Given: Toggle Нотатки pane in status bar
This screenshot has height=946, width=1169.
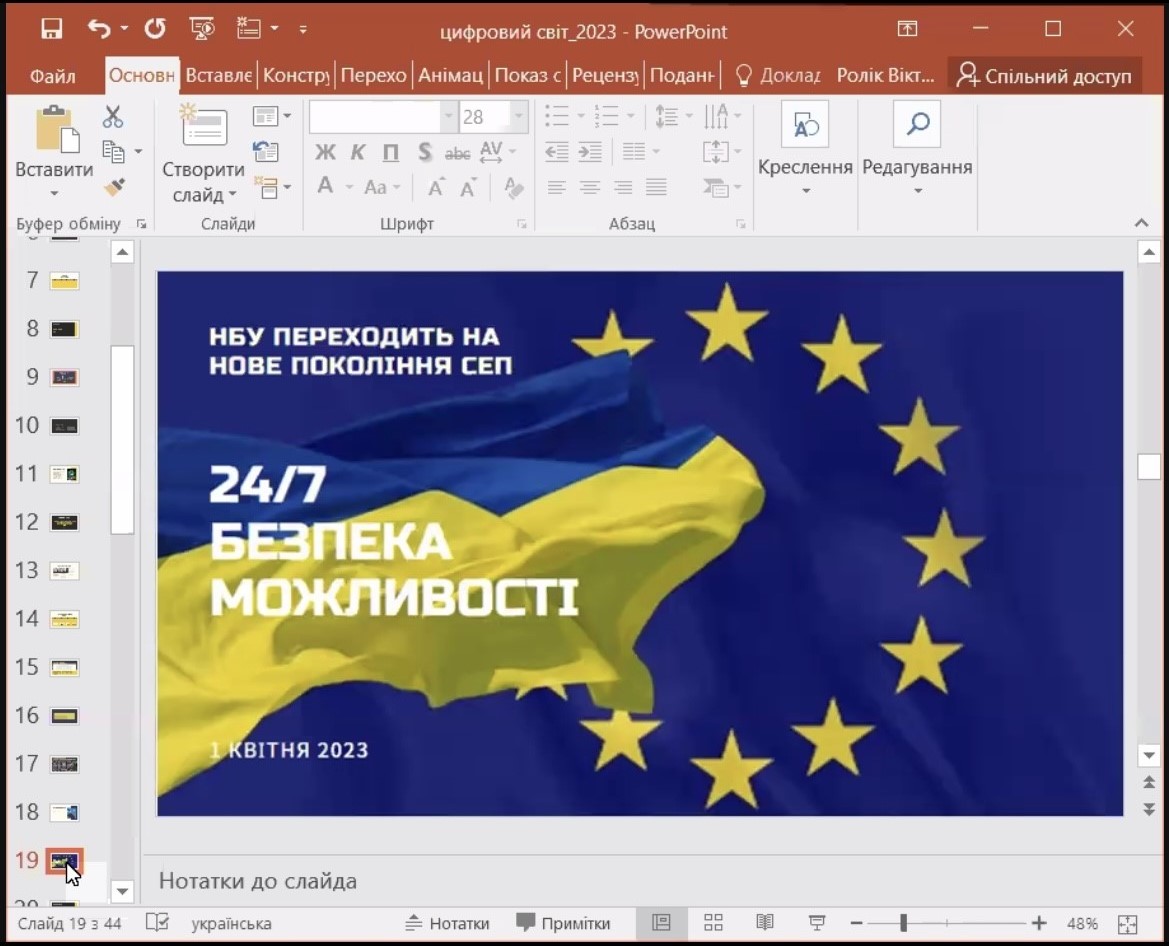Looking at the screenshot, I should (447, 923).
